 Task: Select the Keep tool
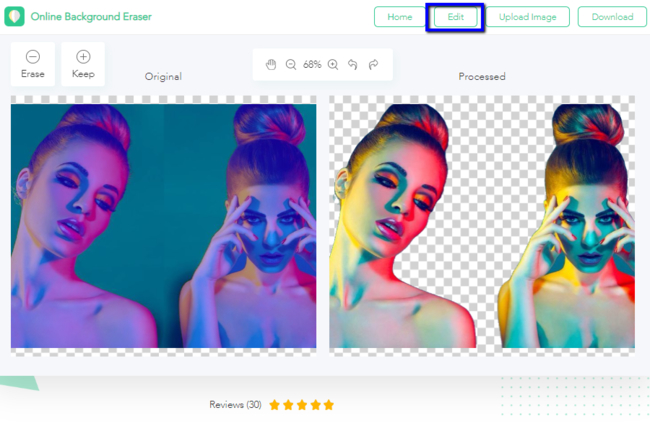[83, 64]
